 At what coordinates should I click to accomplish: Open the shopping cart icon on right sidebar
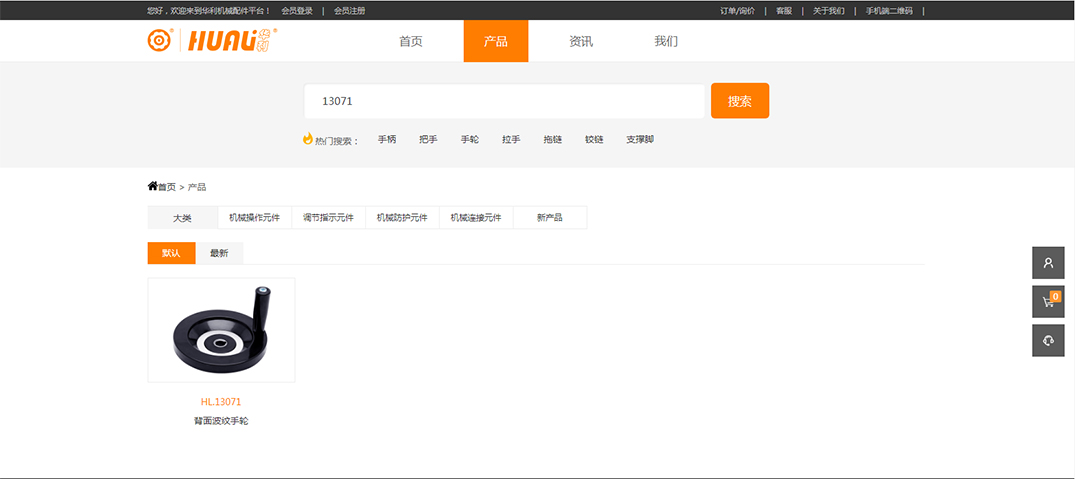click(1048, 301)
